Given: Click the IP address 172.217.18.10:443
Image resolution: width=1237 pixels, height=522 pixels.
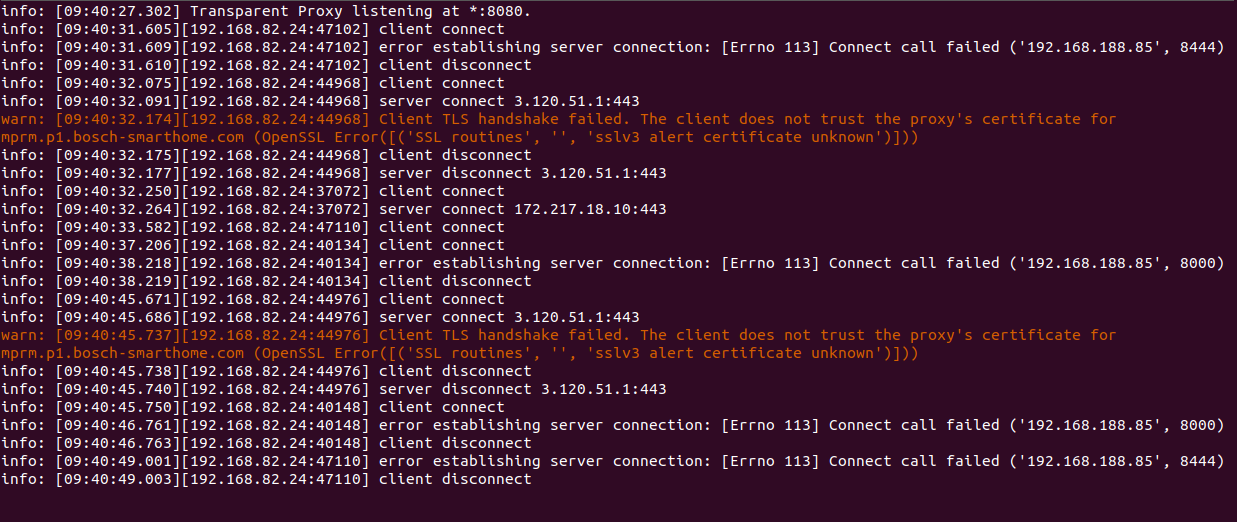Looking at the screenshot, I should pos(590,209).
